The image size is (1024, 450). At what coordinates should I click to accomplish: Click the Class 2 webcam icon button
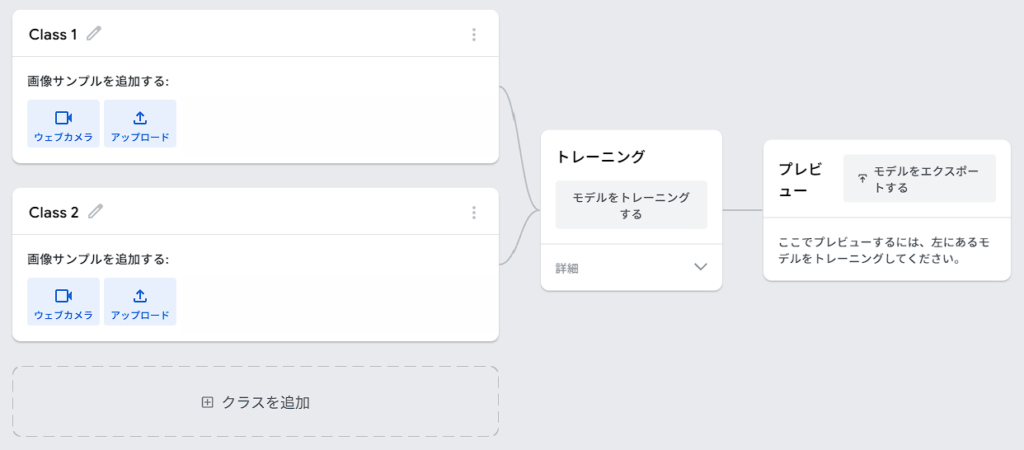(x=63, y=301)
